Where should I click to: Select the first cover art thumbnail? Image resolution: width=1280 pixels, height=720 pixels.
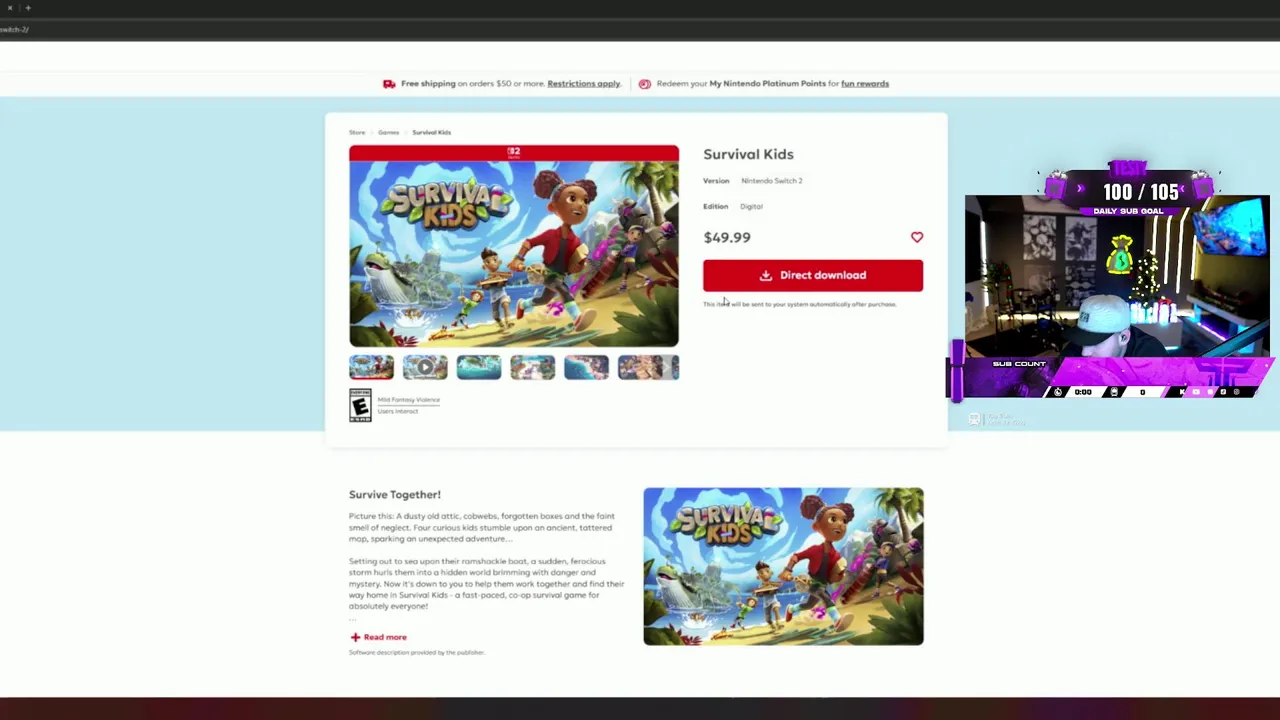click(x=371, y=368)
